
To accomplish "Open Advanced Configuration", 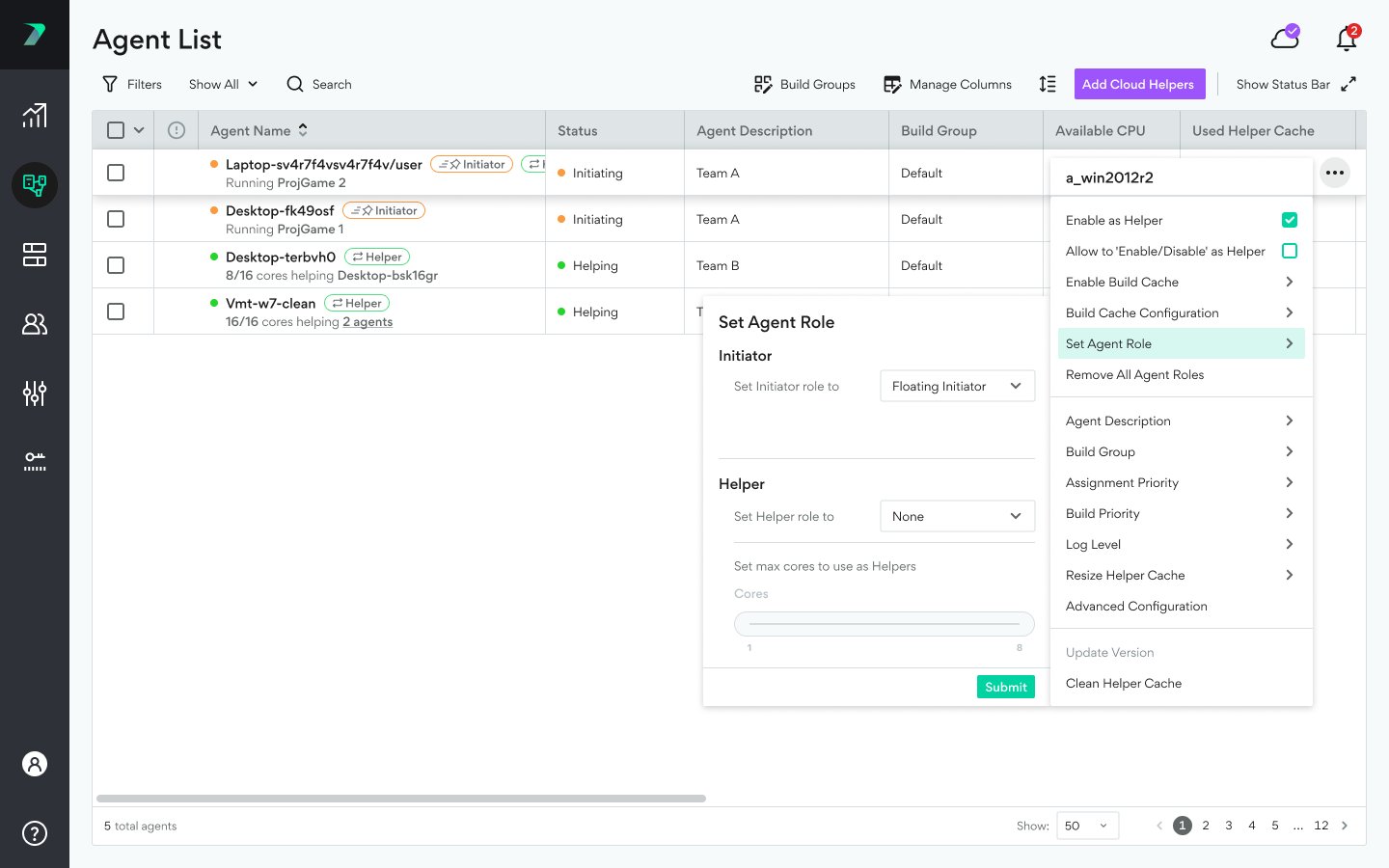I will pos(1182,606).
